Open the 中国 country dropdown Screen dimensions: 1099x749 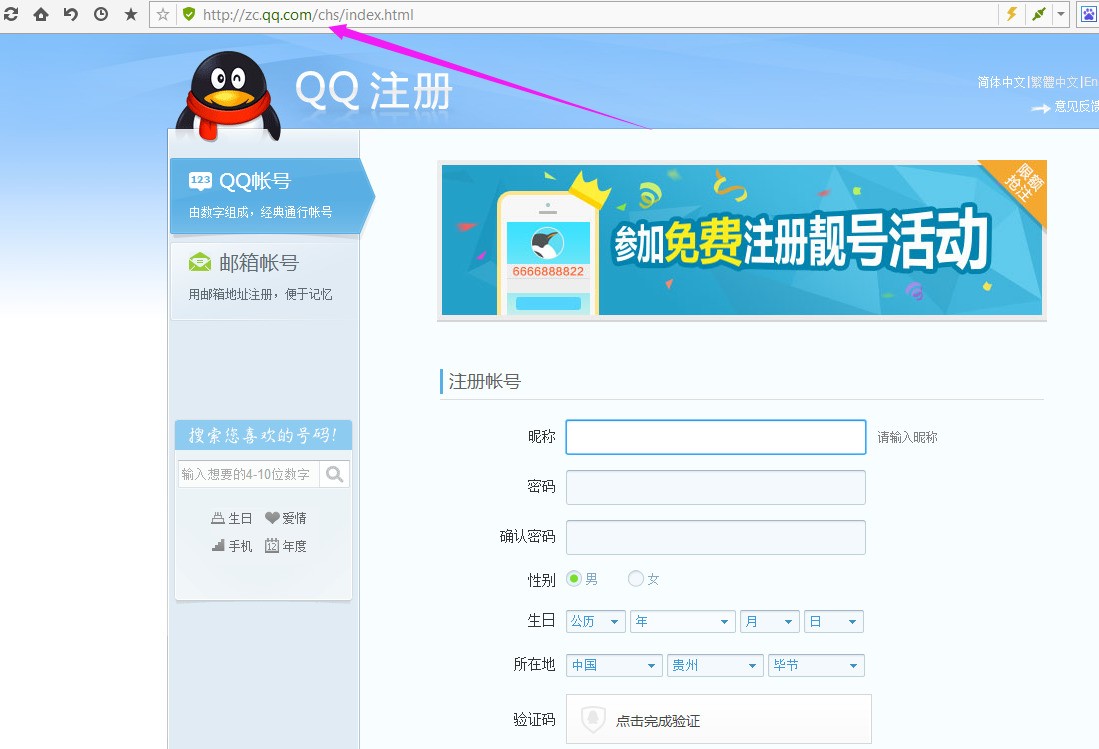pyautogui.click(x=614, y=666)
